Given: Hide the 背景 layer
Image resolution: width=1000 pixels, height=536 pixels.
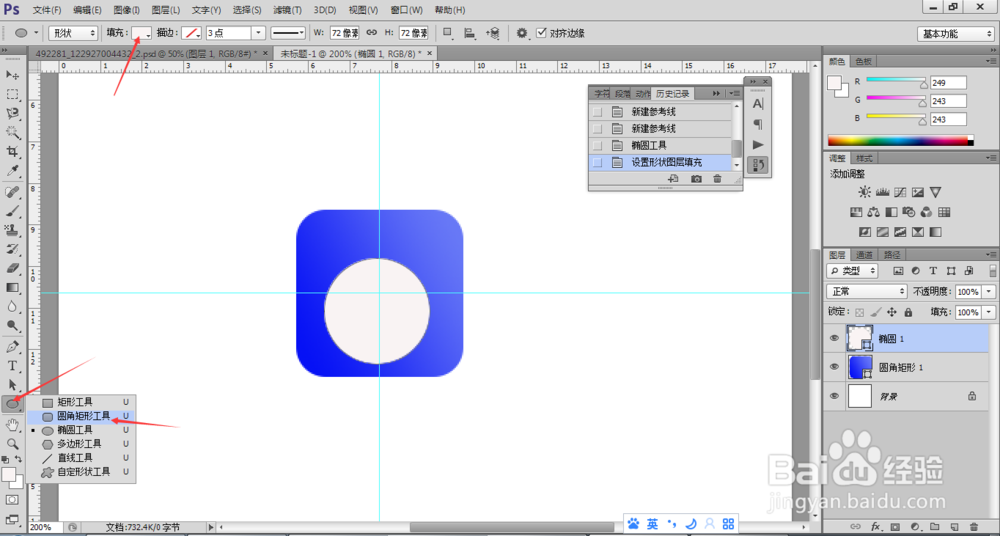Looking at the screenshot, I should pyautogui.click(x=834, y=396).
